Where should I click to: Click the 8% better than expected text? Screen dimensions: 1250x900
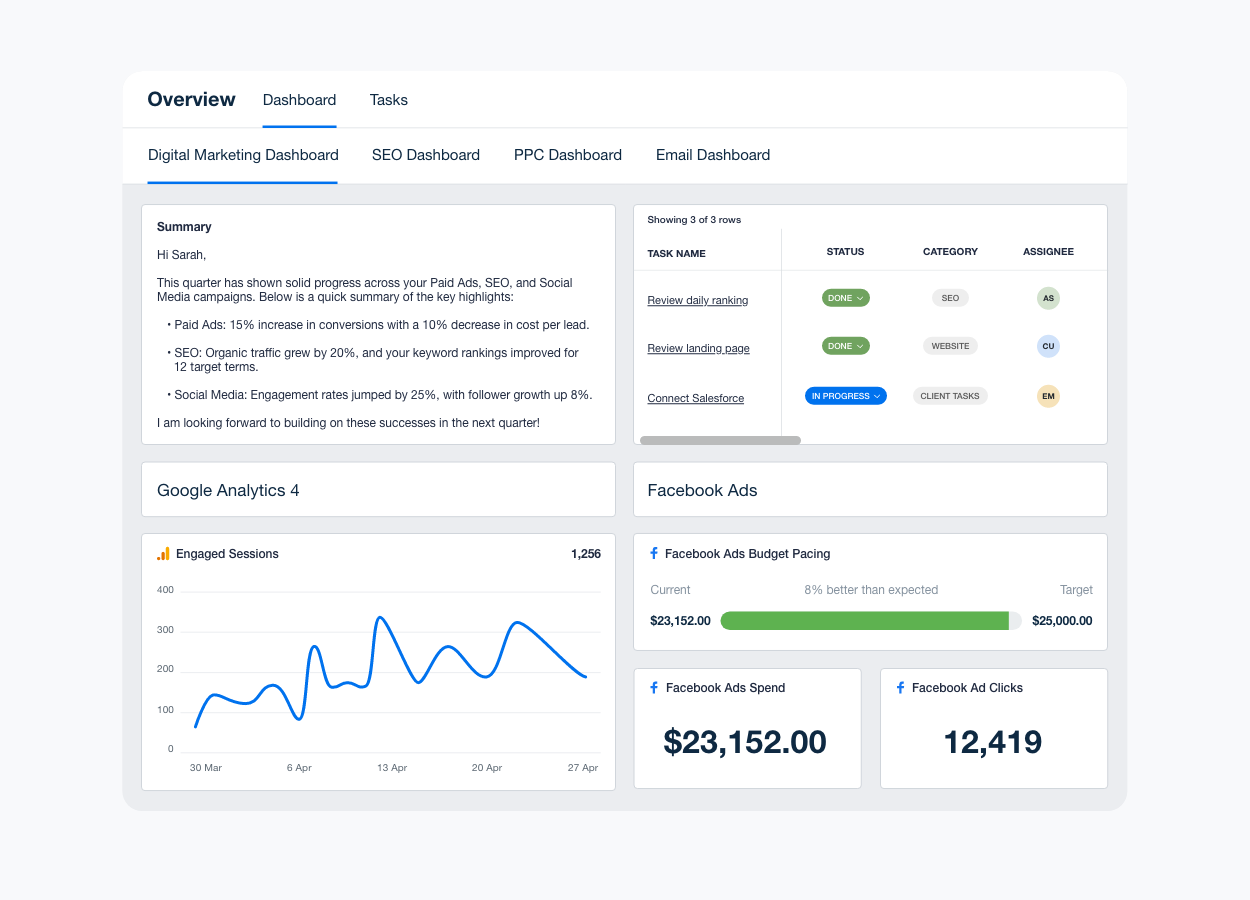pyautogui.click(x=871, y=590)
